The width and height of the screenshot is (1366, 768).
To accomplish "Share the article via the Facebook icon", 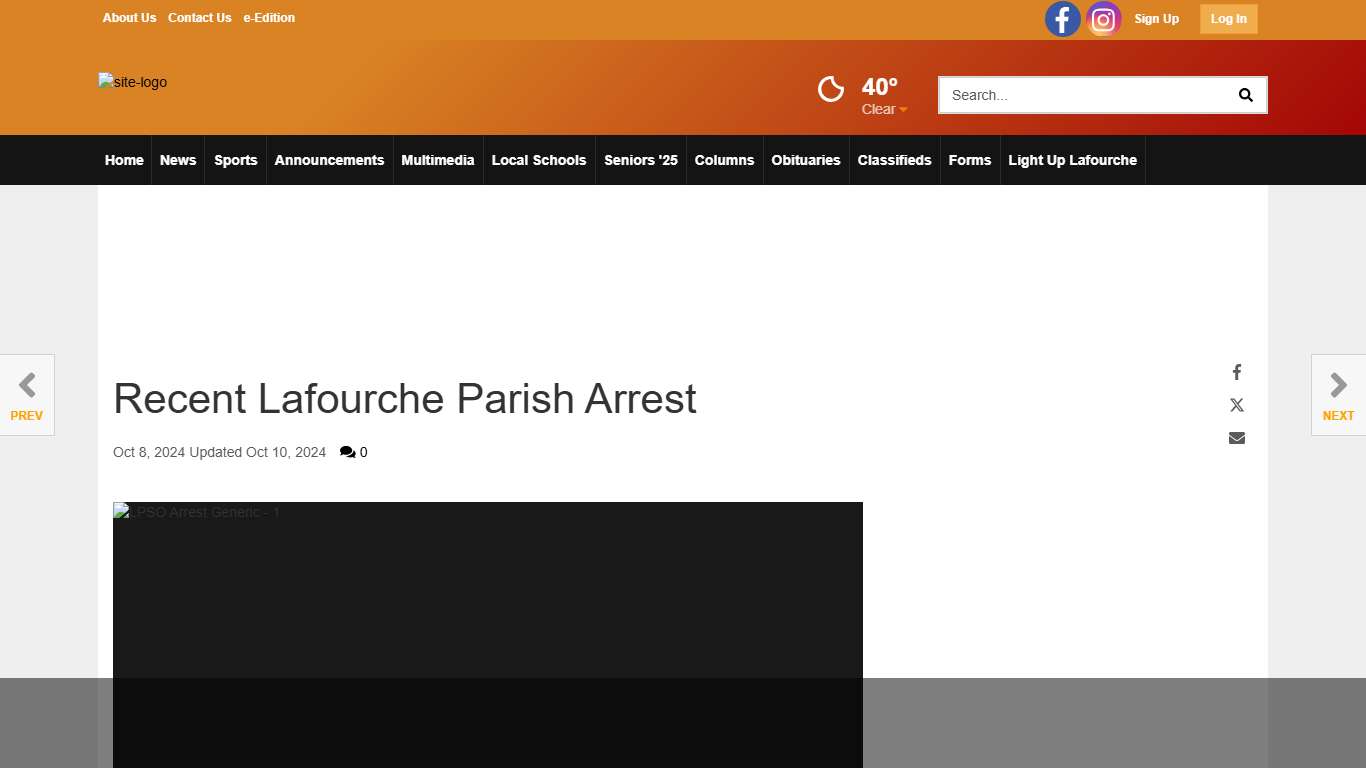I will 1237,371.
